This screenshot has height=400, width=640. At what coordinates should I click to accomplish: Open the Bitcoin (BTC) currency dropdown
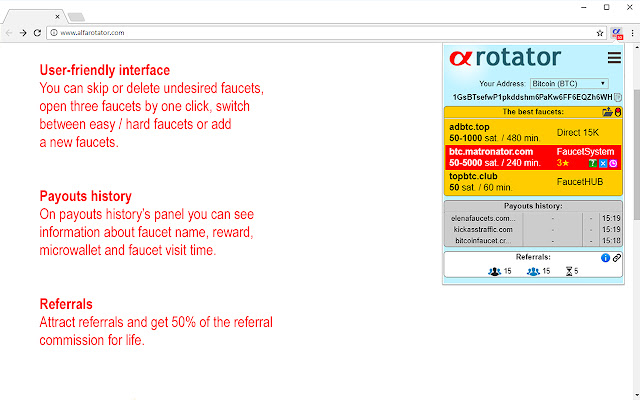[x=569, y=84]
